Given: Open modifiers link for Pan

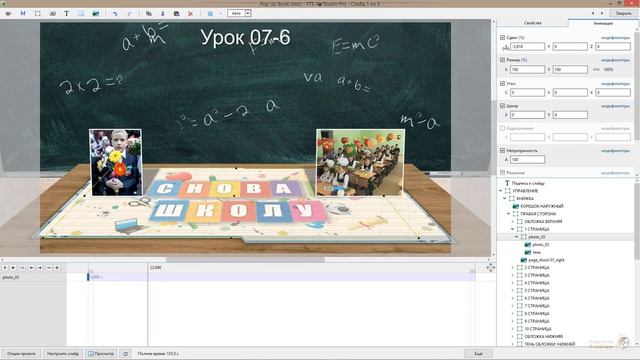Looking at the screenshot, I should (615, 38).
